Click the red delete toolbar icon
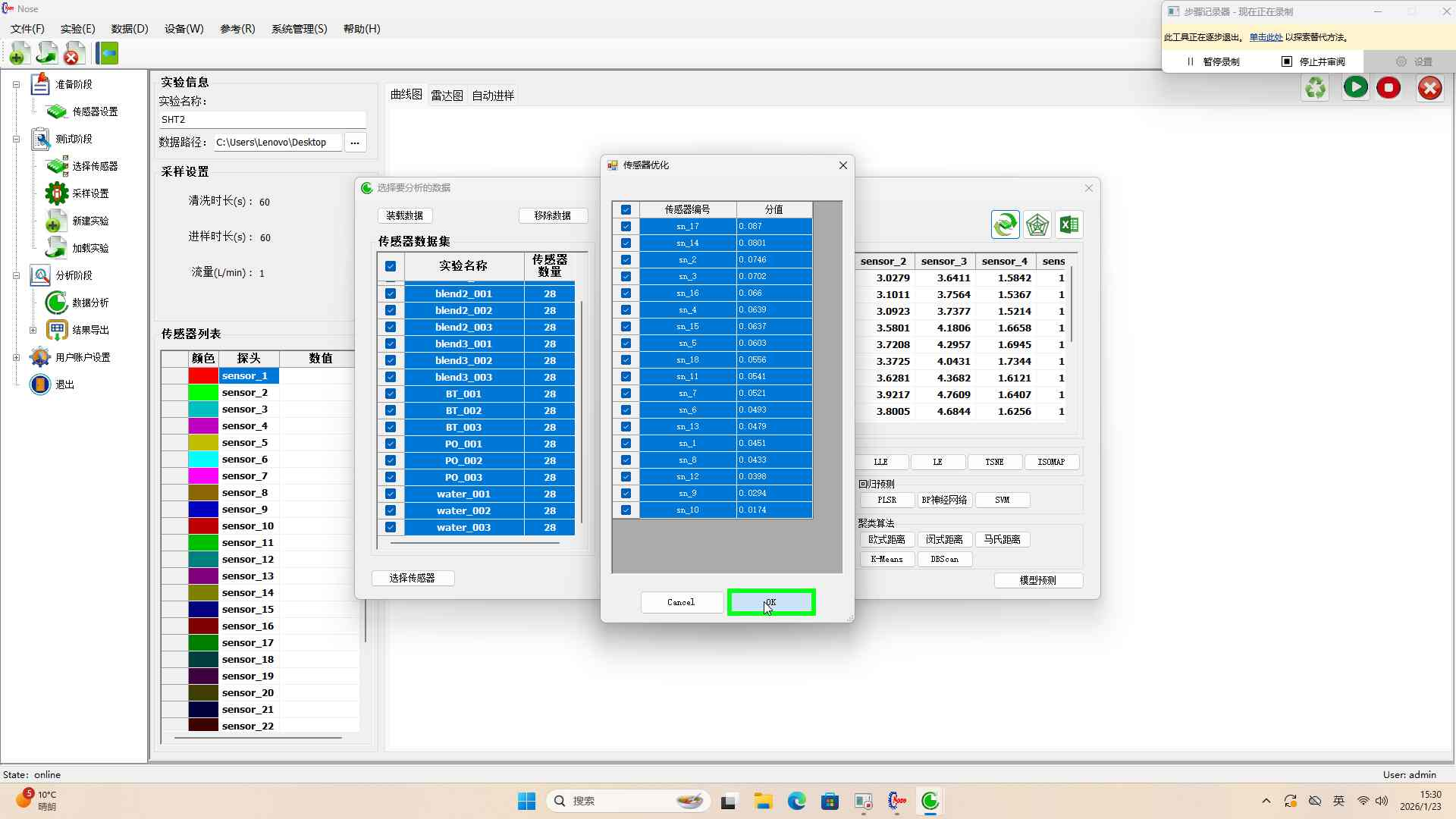Viewport: 1456px width, 819px height. (73, 54)
